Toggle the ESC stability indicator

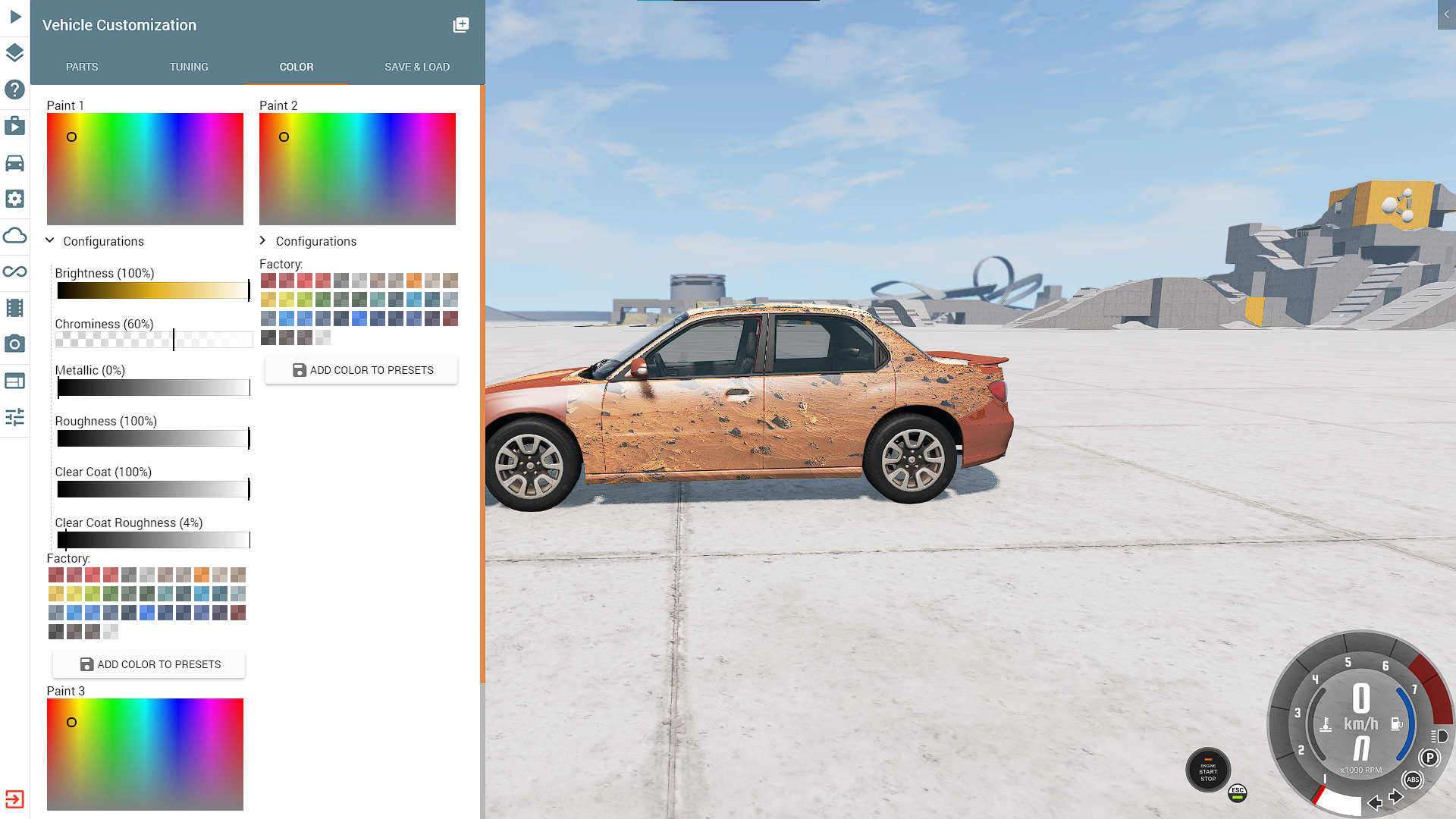1237,792
